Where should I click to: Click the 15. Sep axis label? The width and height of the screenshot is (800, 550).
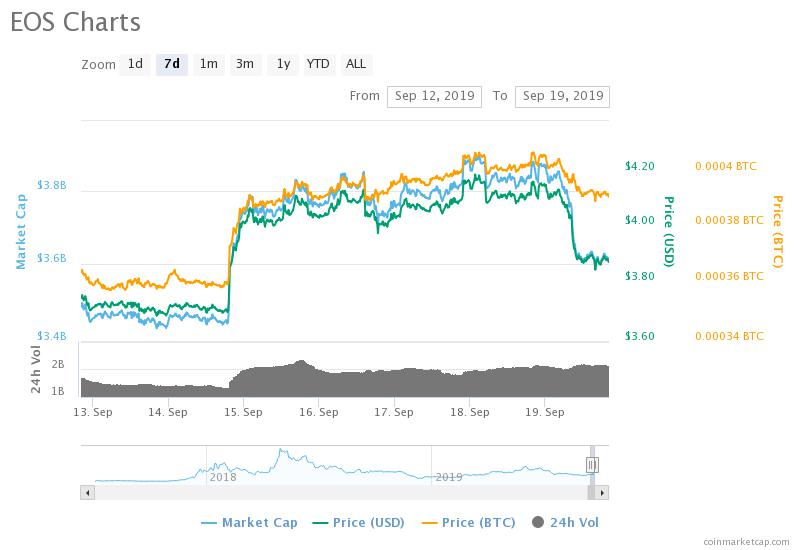[x=243, y=412]
